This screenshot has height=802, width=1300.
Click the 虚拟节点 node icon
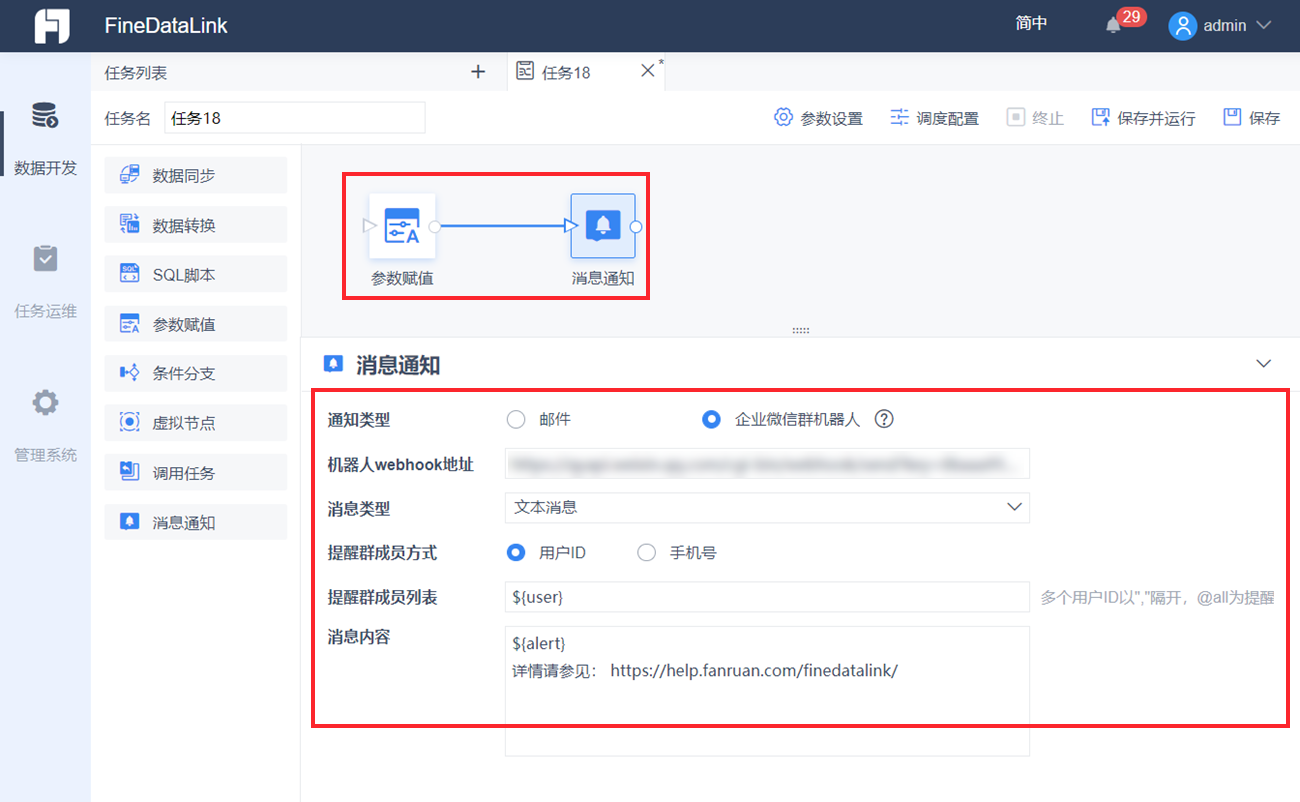130,422
